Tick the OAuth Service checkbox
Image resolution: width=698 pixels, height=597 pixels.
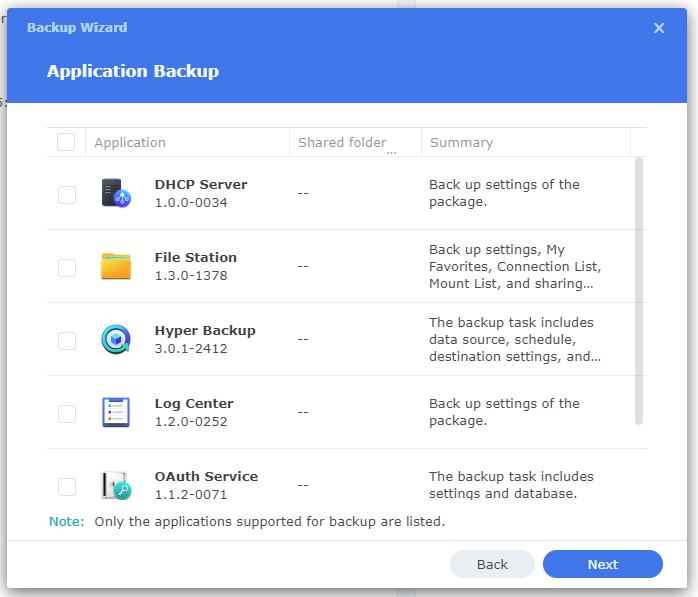tap(67, 487)
